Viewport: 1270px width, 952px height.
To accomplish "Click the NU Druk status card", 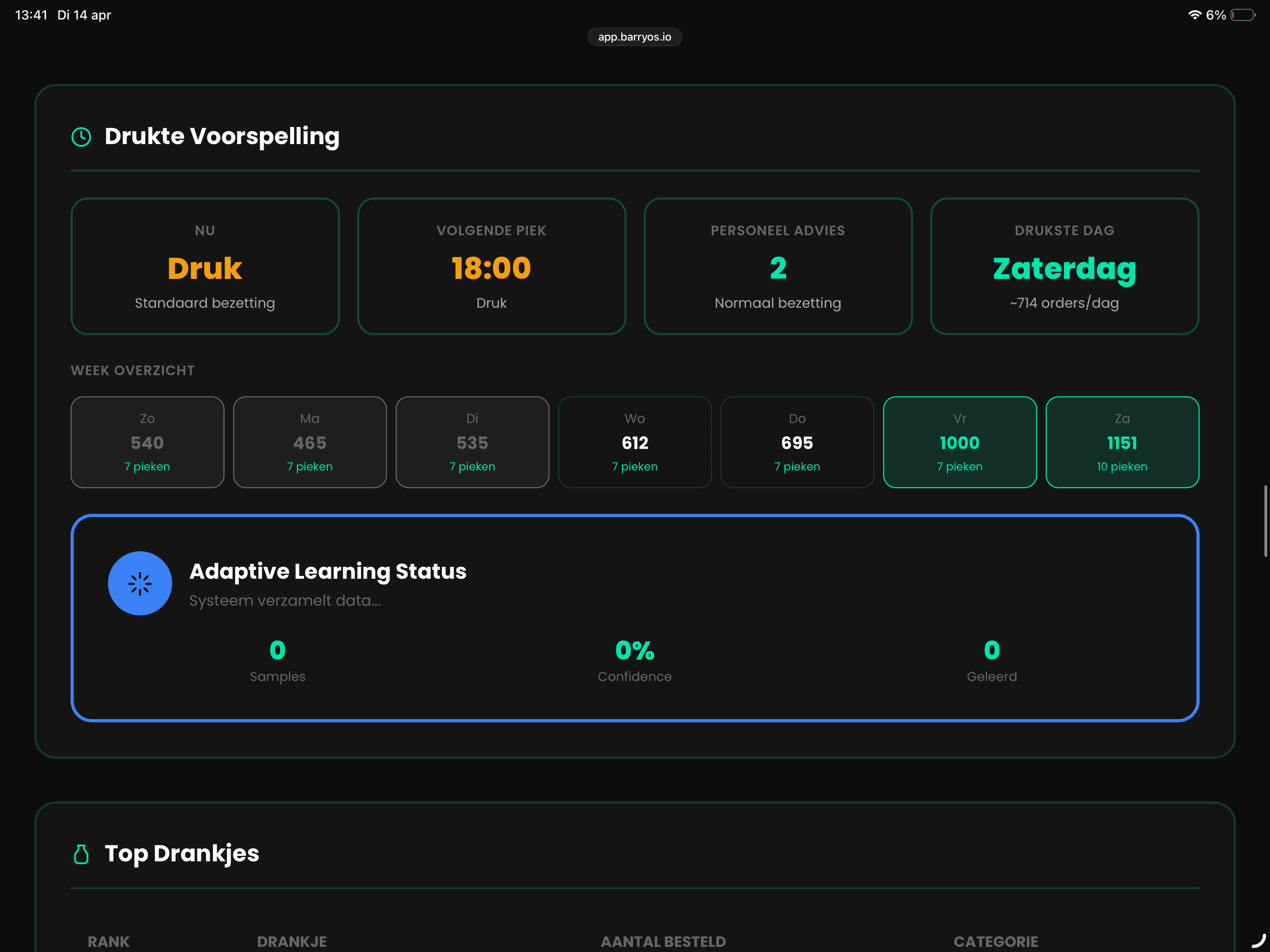I will pos(205,266).
